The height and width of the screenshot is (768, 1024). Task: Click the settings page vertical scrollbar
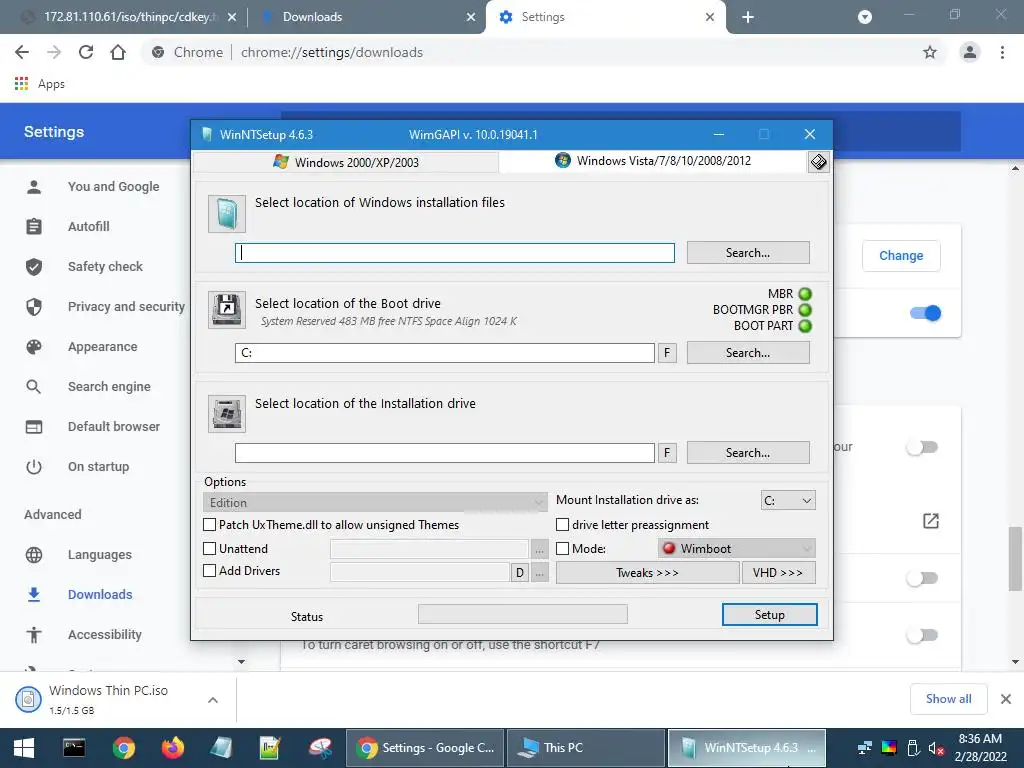1015,558
